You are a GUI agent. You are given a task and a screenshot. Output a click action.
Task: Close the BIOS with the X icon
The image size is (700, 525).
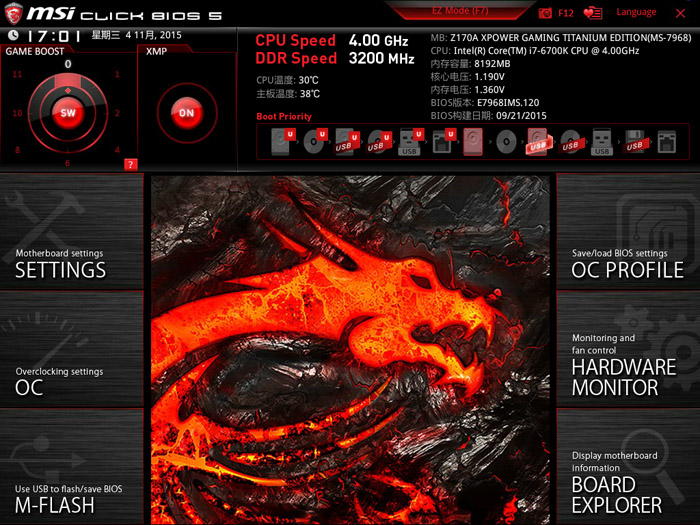coord(682,13)
